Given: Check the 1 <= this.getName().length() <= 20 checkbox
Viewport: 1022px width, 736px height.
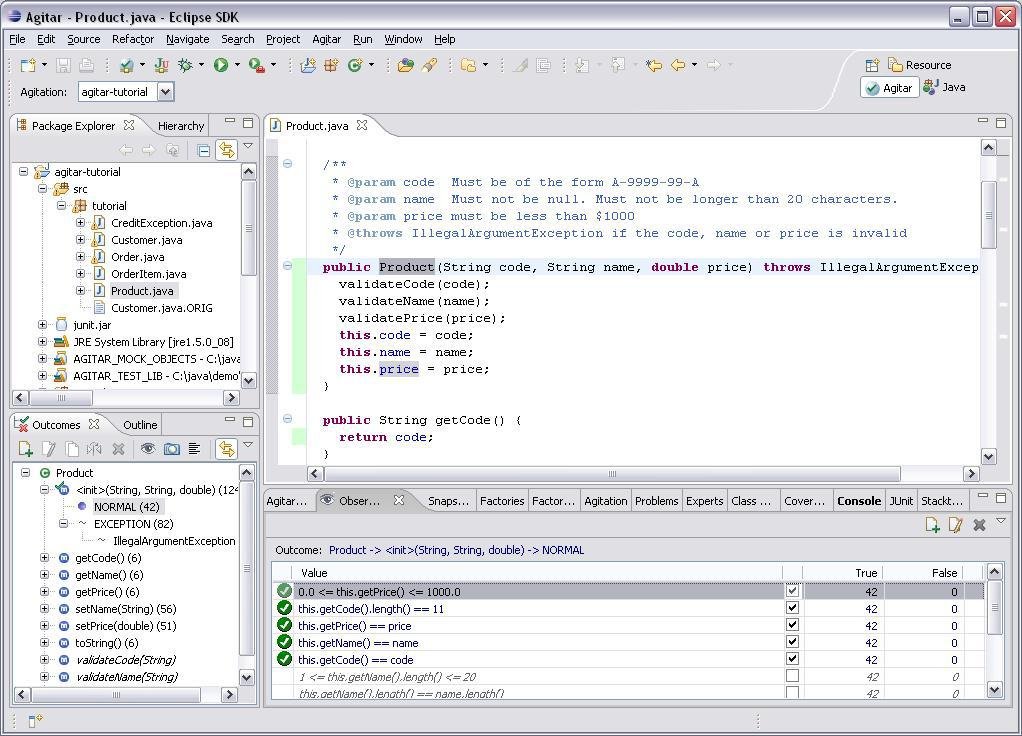Looking at the screenshot, I should coord(792,676).
